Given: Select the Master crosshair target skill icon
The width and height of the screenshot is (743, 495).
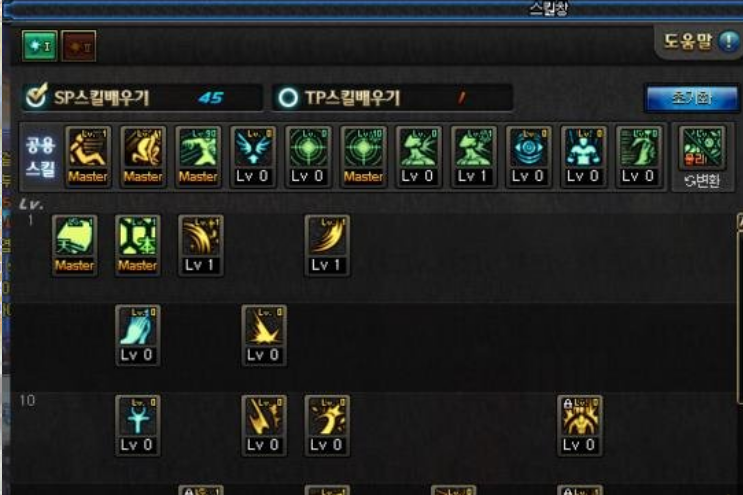Looking at the screenshot, I should click(363, 156).
